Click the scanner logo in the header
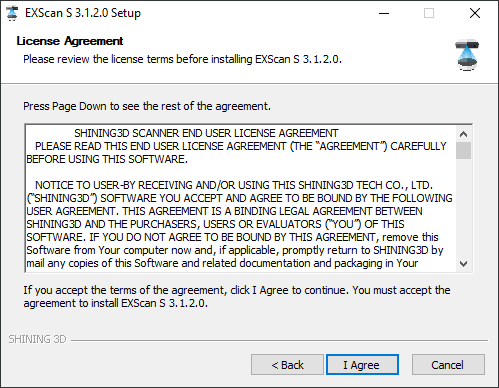This screenshot has height=388, width=499. 467,55
